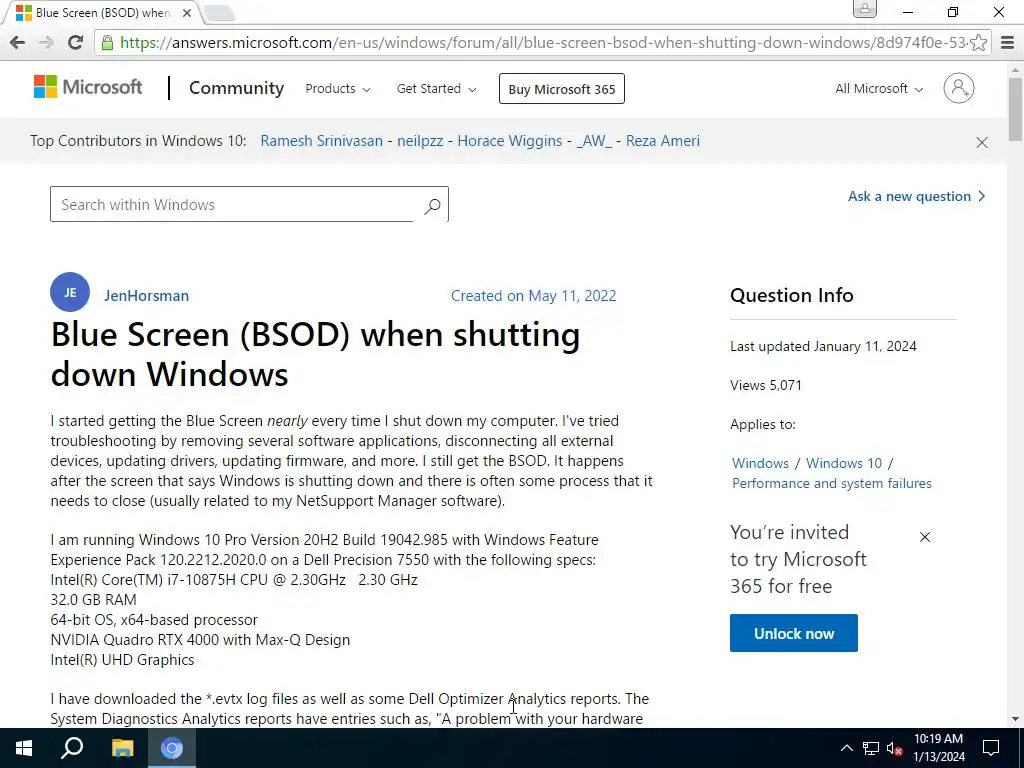Open the browser profile icon in title bar
This screenshot has height=768, width=1024.
coord(865,10)
